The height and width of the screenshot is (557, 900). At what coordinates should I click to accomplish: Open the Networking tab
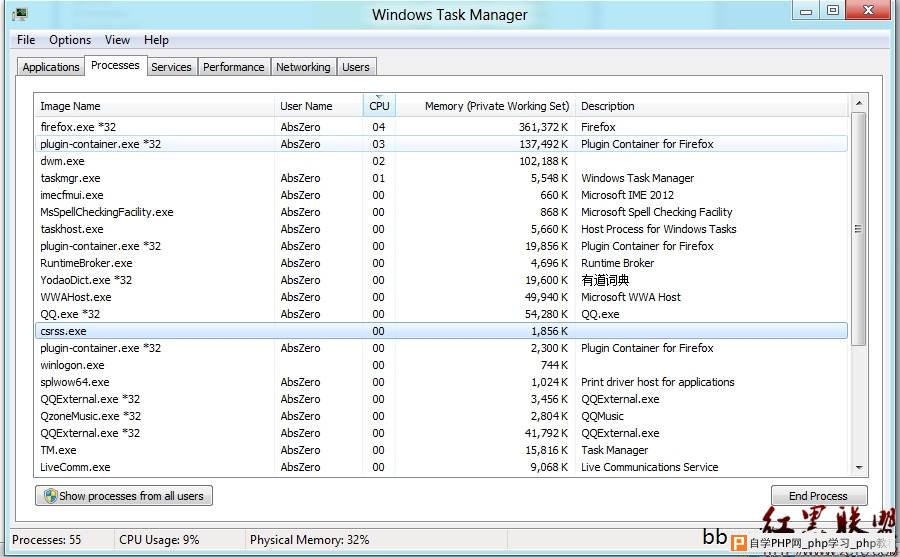coord(303,67)
